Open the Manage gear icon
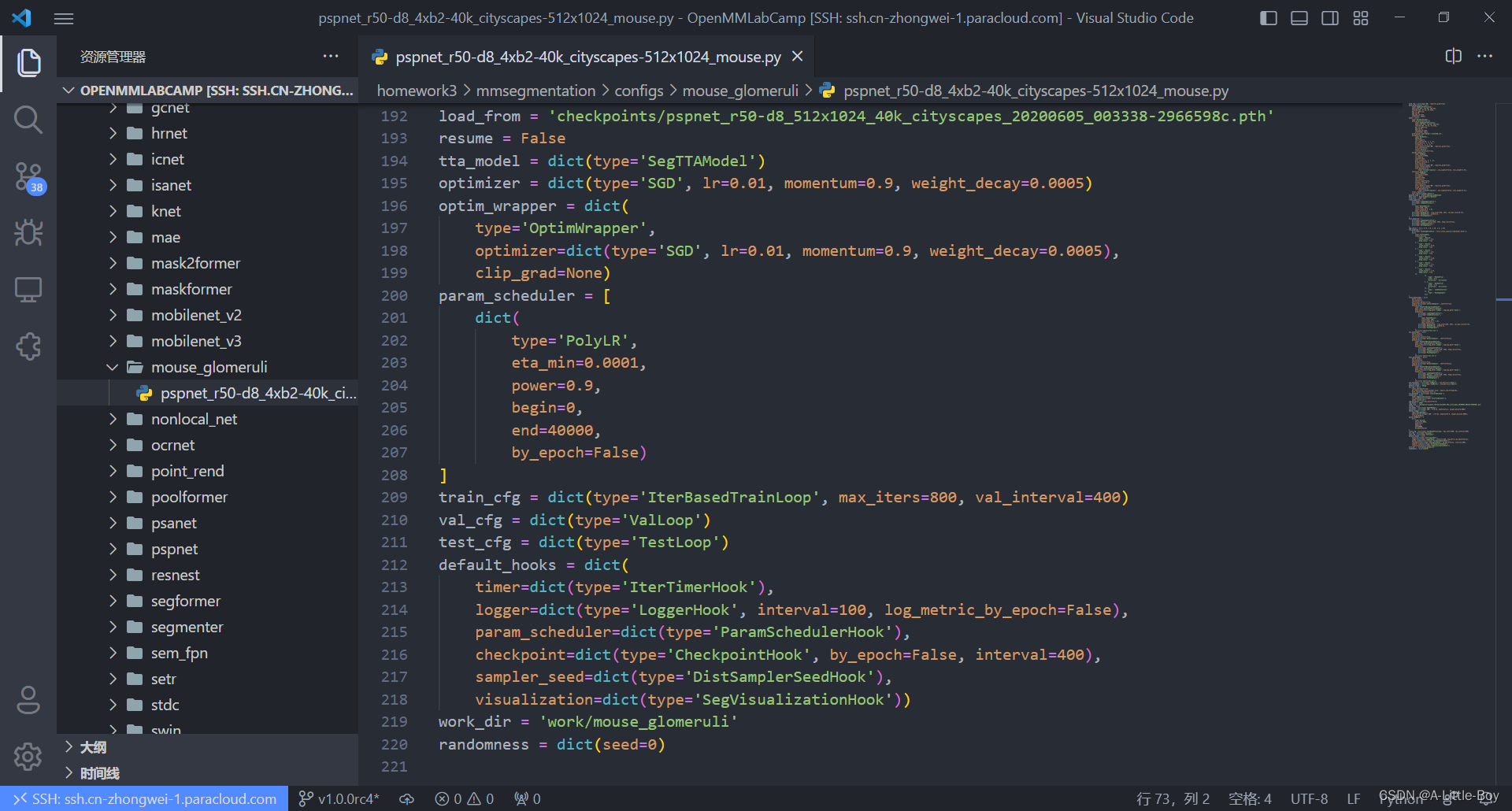 [x=28, y=757]
